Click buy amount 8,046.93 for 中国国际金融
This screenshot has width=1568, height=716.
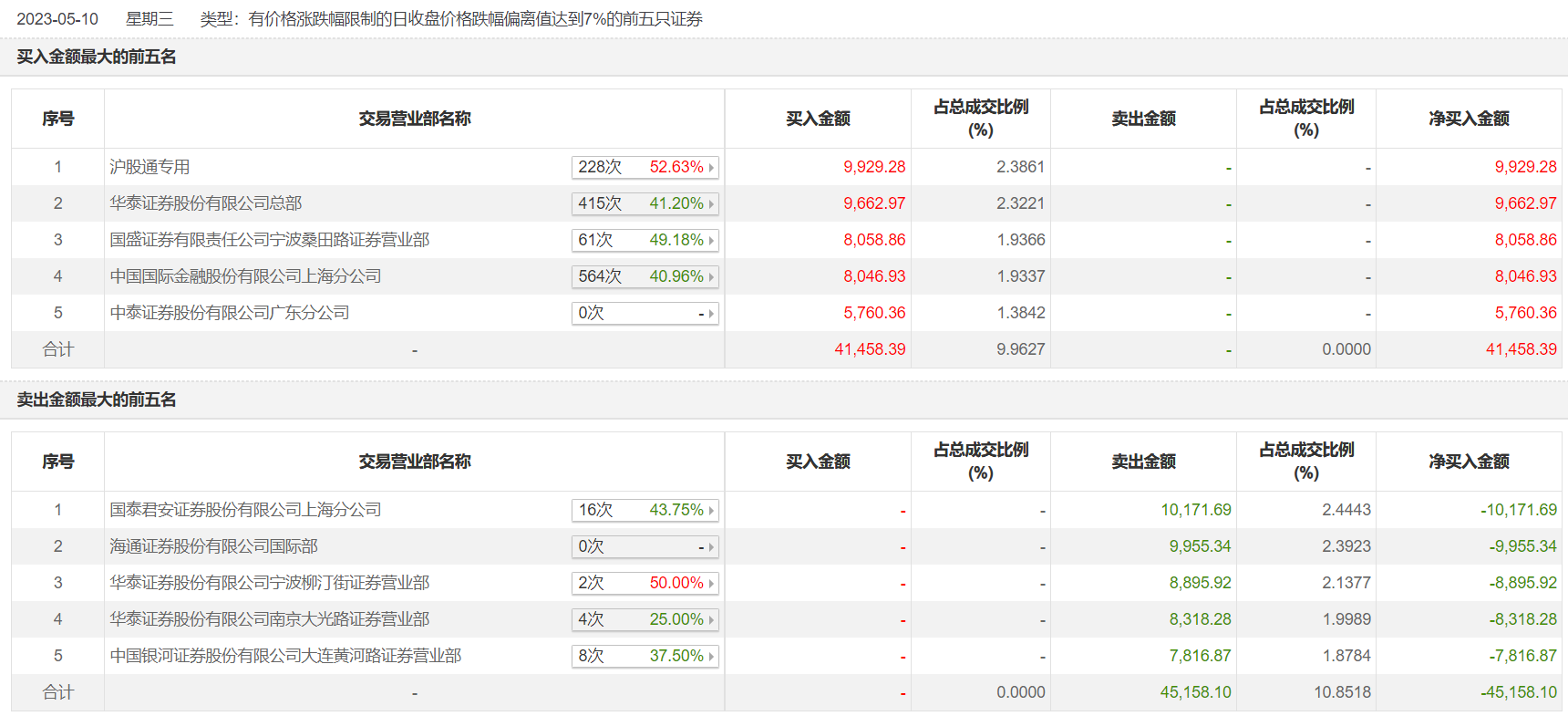(x=874, y=276)
